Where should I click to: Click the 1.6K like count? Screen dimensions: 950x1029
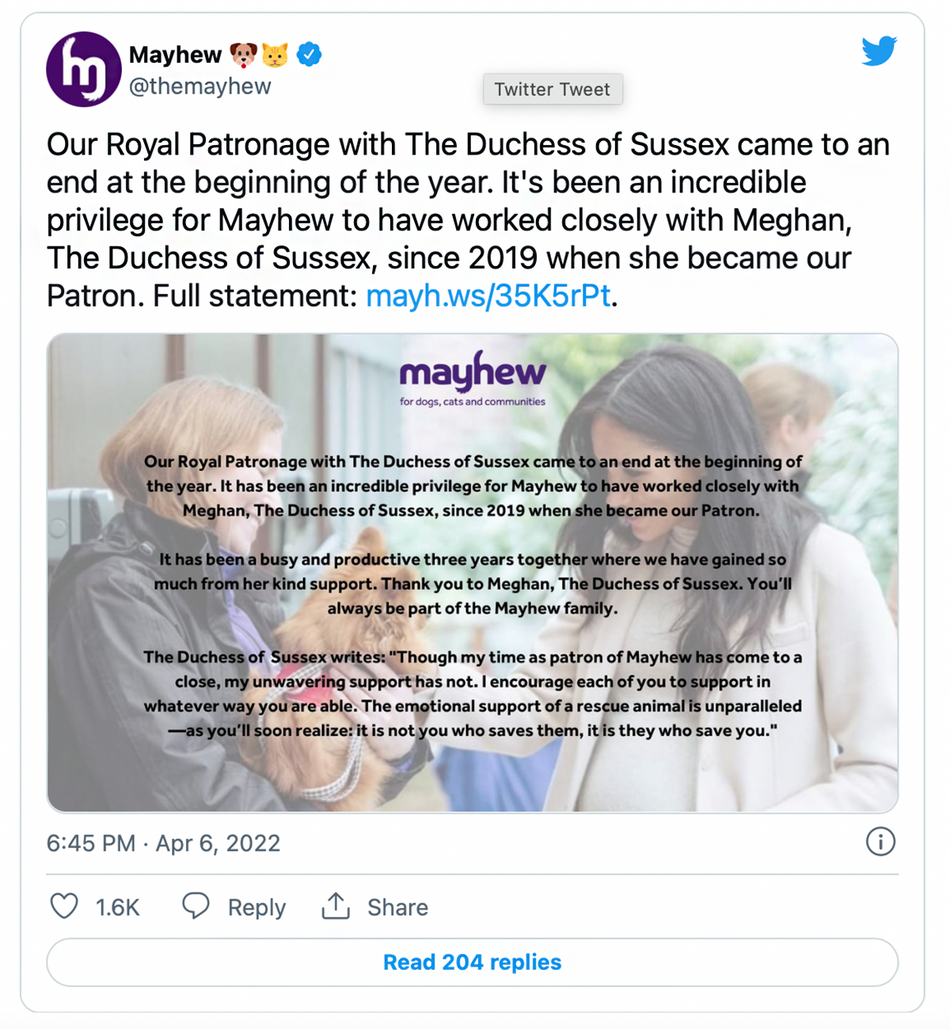click(x=117, y=906)
